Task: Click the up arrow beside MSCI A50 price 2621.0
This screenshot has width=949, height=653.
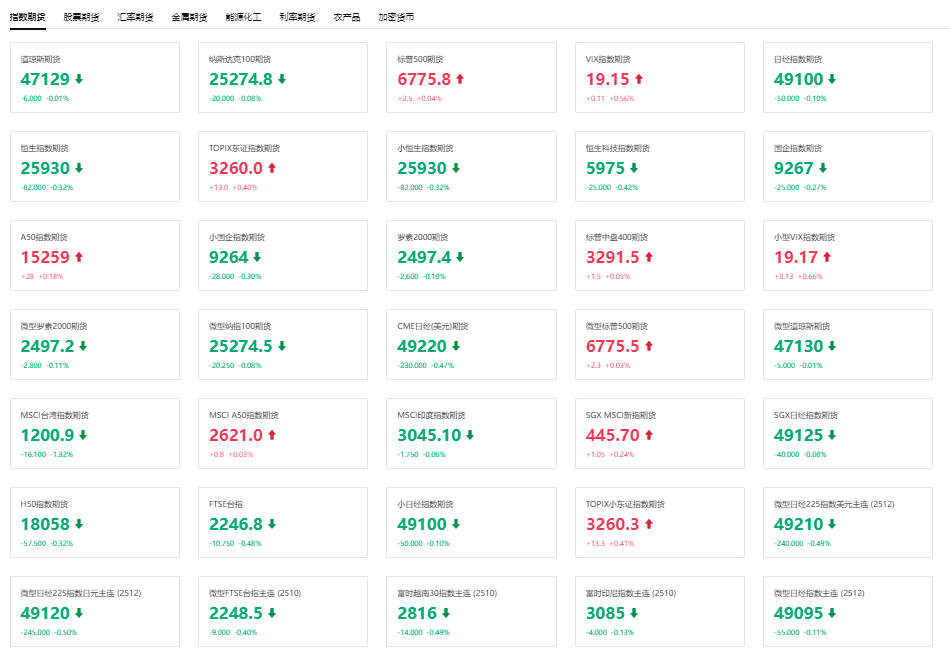Action: click(272, 435)
